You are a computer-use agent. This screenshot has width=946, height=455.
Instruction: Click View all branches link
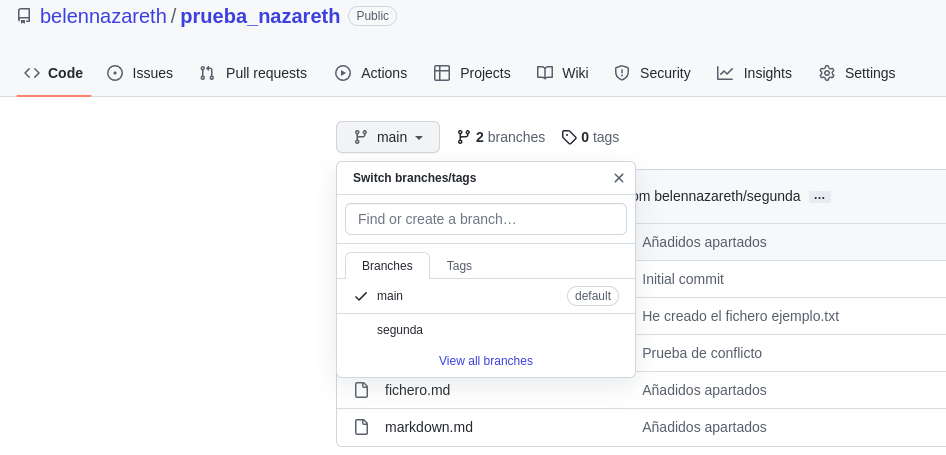coord(486,361)
